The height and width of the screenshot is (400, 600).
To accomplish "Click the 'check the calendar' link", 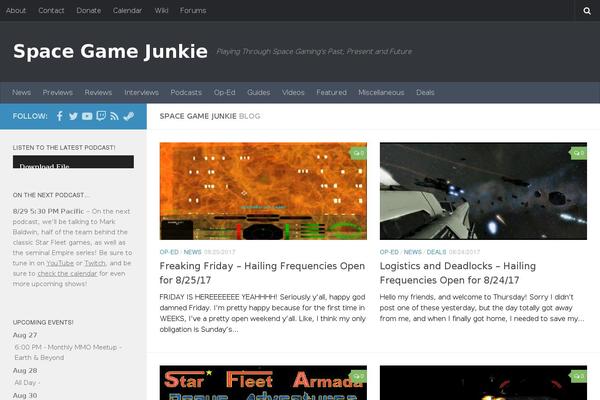I will pos(67,274).
